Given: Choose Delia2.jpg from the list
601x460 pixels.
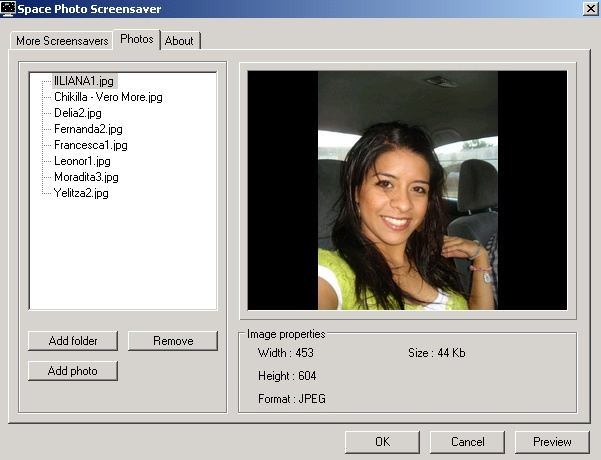Looking at the screenshot, I should (78, 113).
